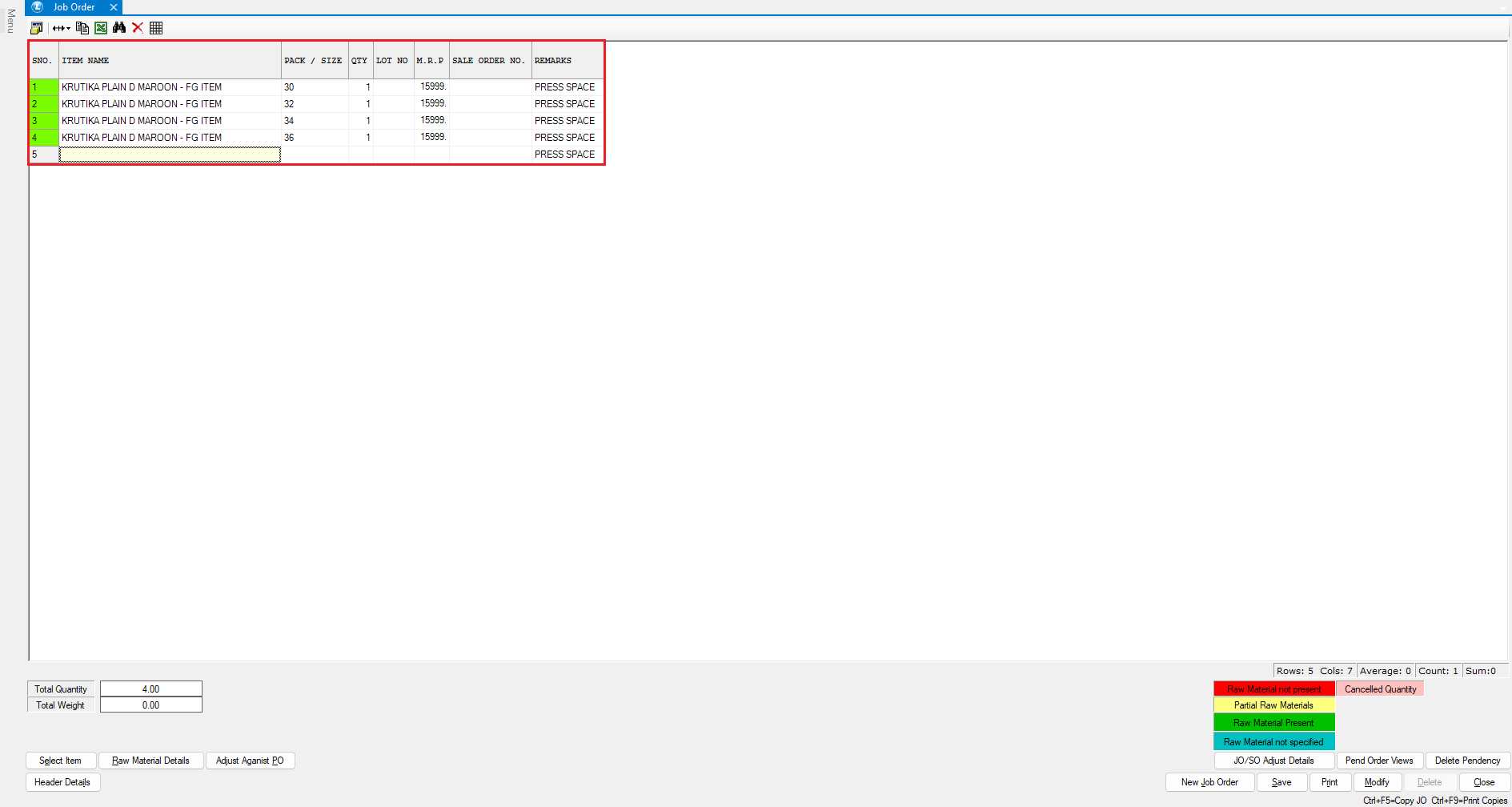The width and height of the screenshot is (1512, 807).
Task: Expand the column width arrows dropdown
Action: pyautogui.click(x=62, y=28)
